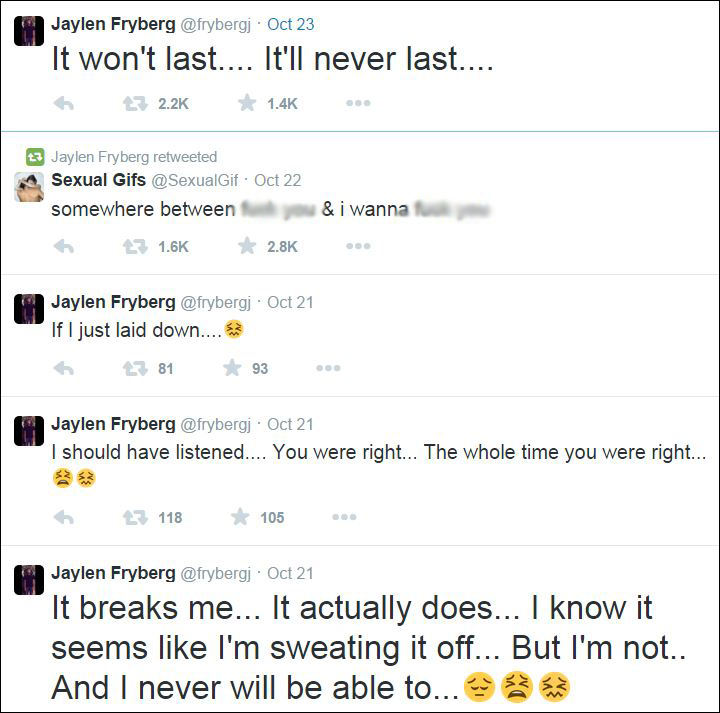Expand more options on "If I just laid down"
The image size is (720, 713).
(x=328, y=368)
